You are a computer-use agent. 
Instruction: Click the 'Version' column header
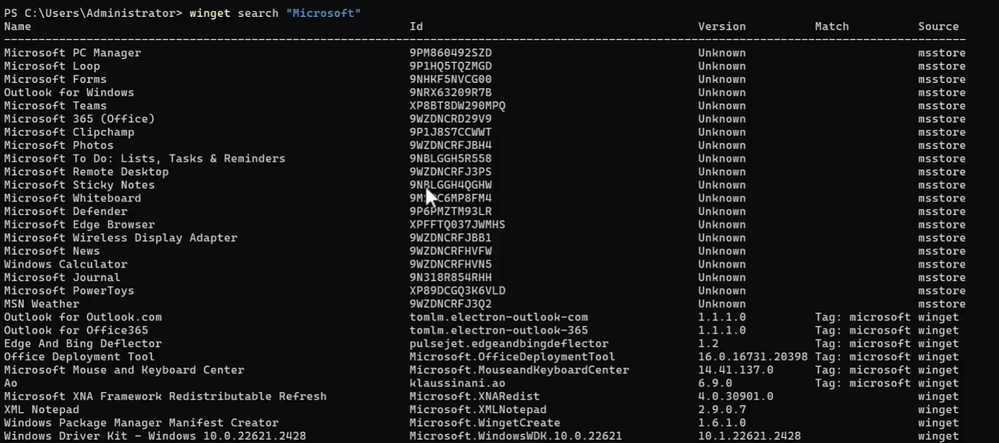click(x=722, y=27)
